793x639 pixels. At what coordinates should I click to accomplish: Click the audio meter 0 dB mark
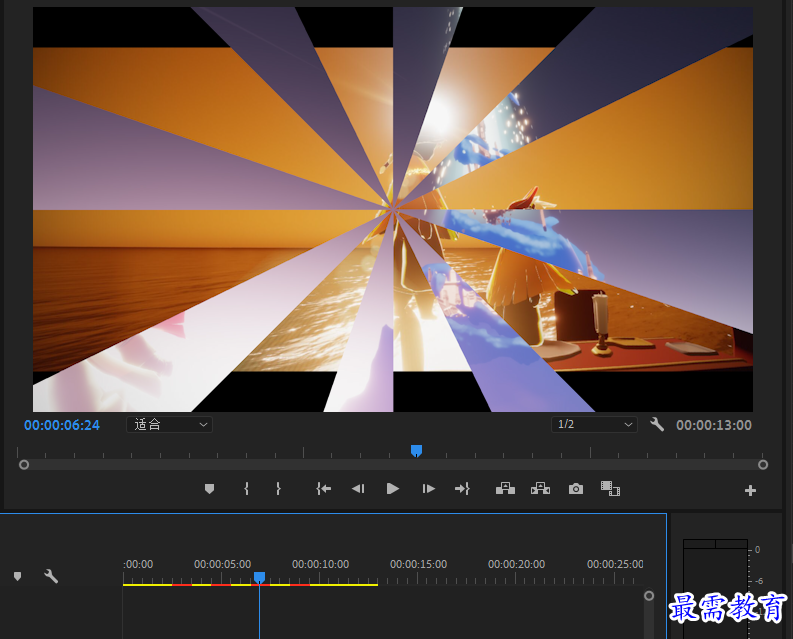click(757, 549)
